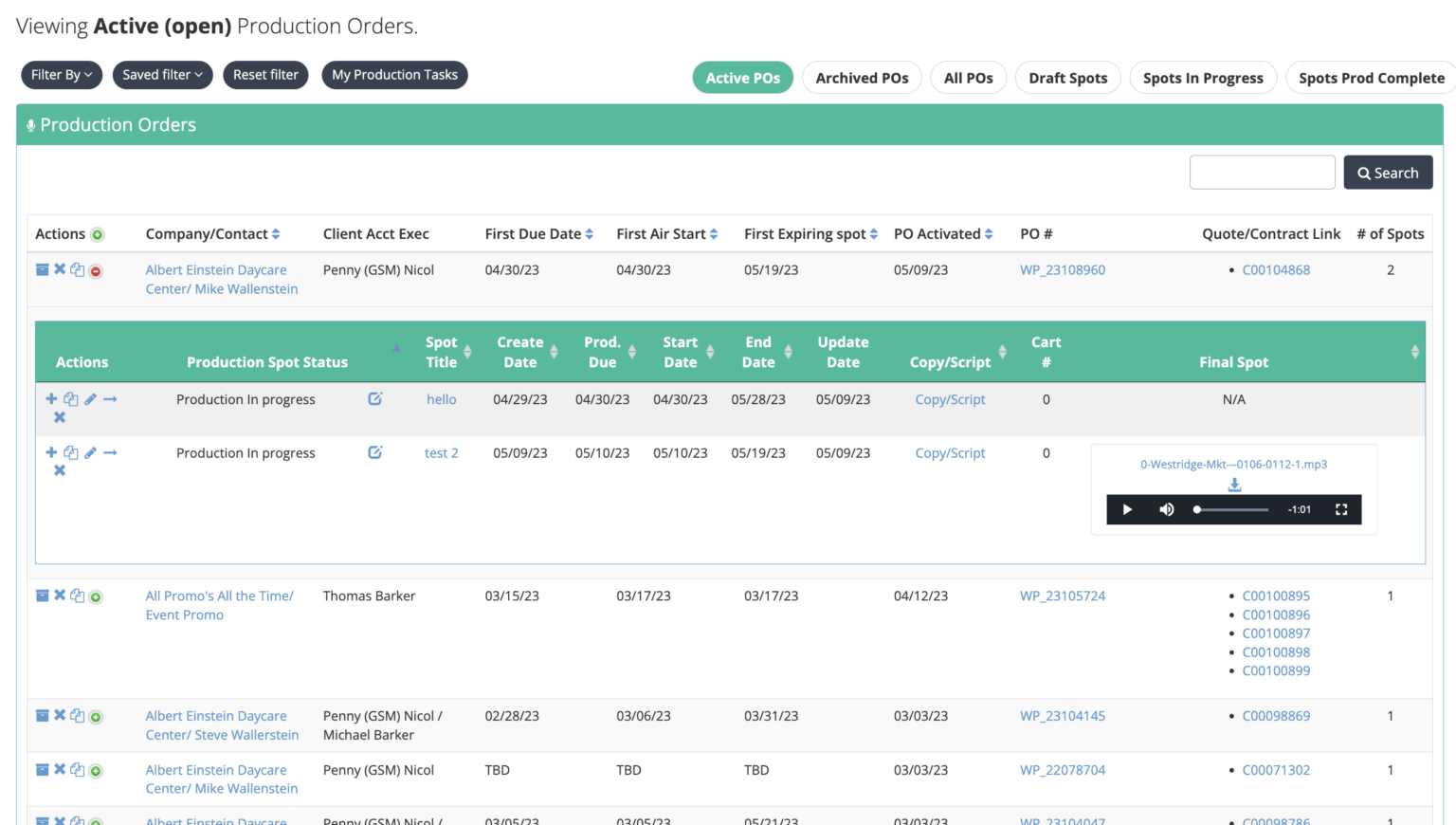Click the duplicate icon on the Thomas Barker order
1456x825 pixels.
(x=78, y=596)
